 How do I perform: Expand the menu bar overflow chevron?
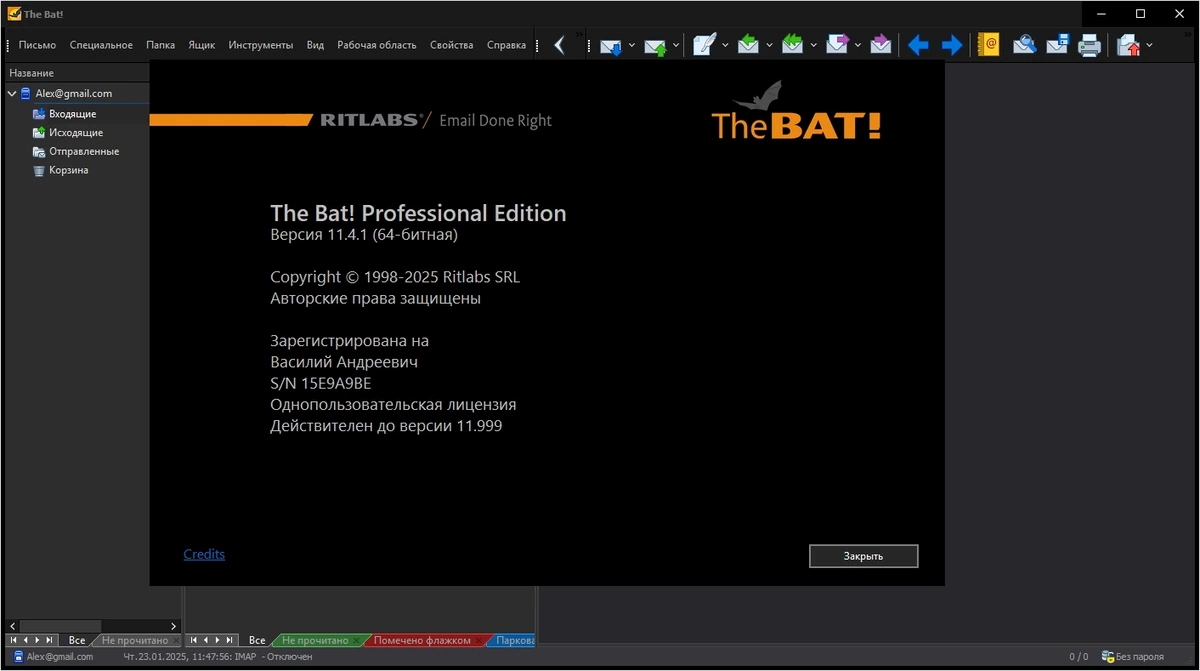(580, 34)
